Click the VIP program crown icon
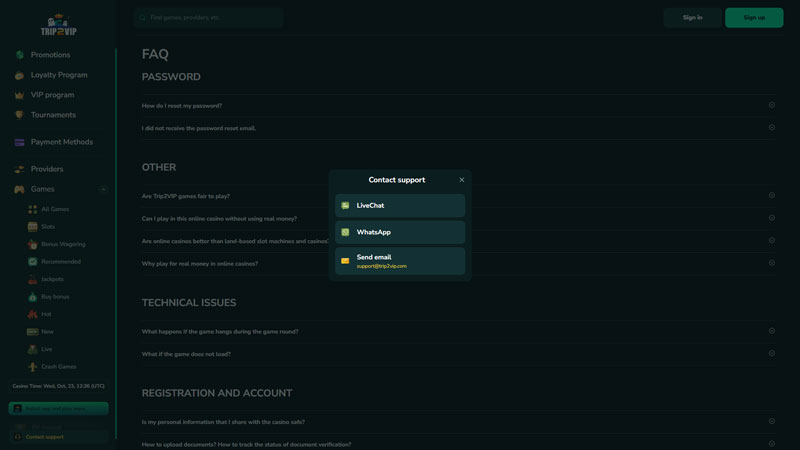The width and height of the screenshot is (800, 450). [20, 95]
